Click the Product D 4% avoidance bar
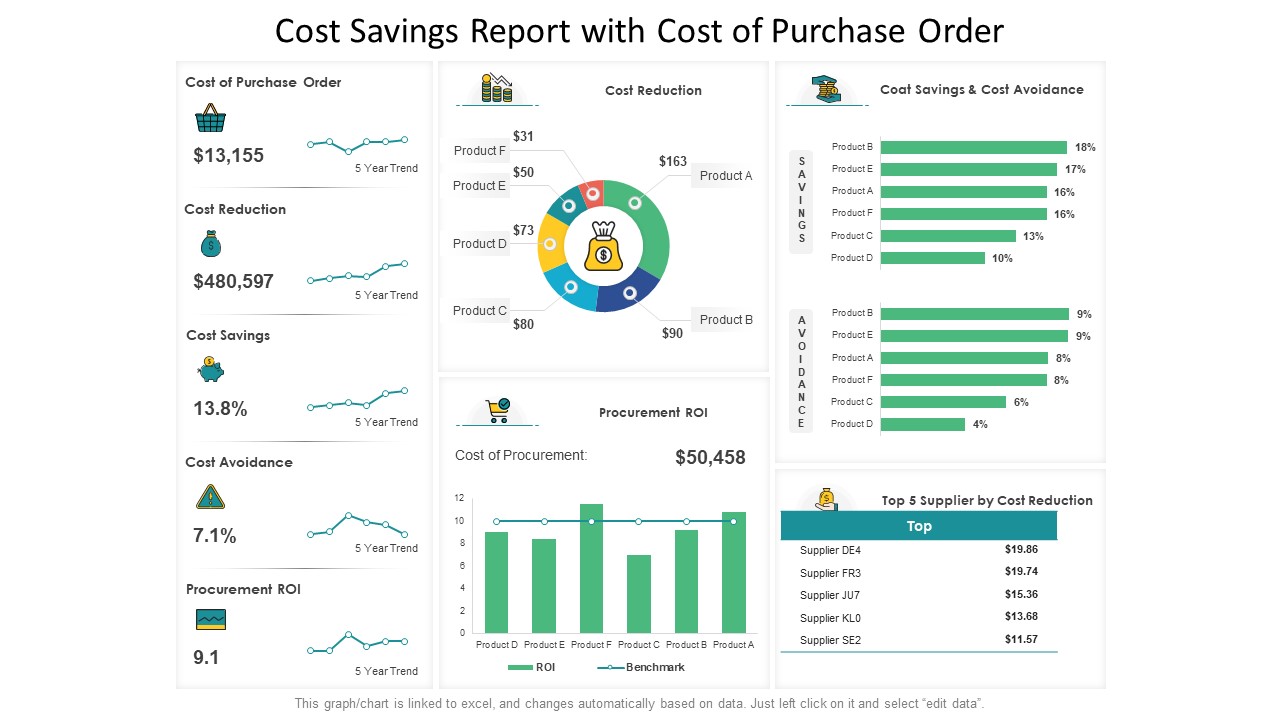The image size is (1280, 720). (923, 424)
